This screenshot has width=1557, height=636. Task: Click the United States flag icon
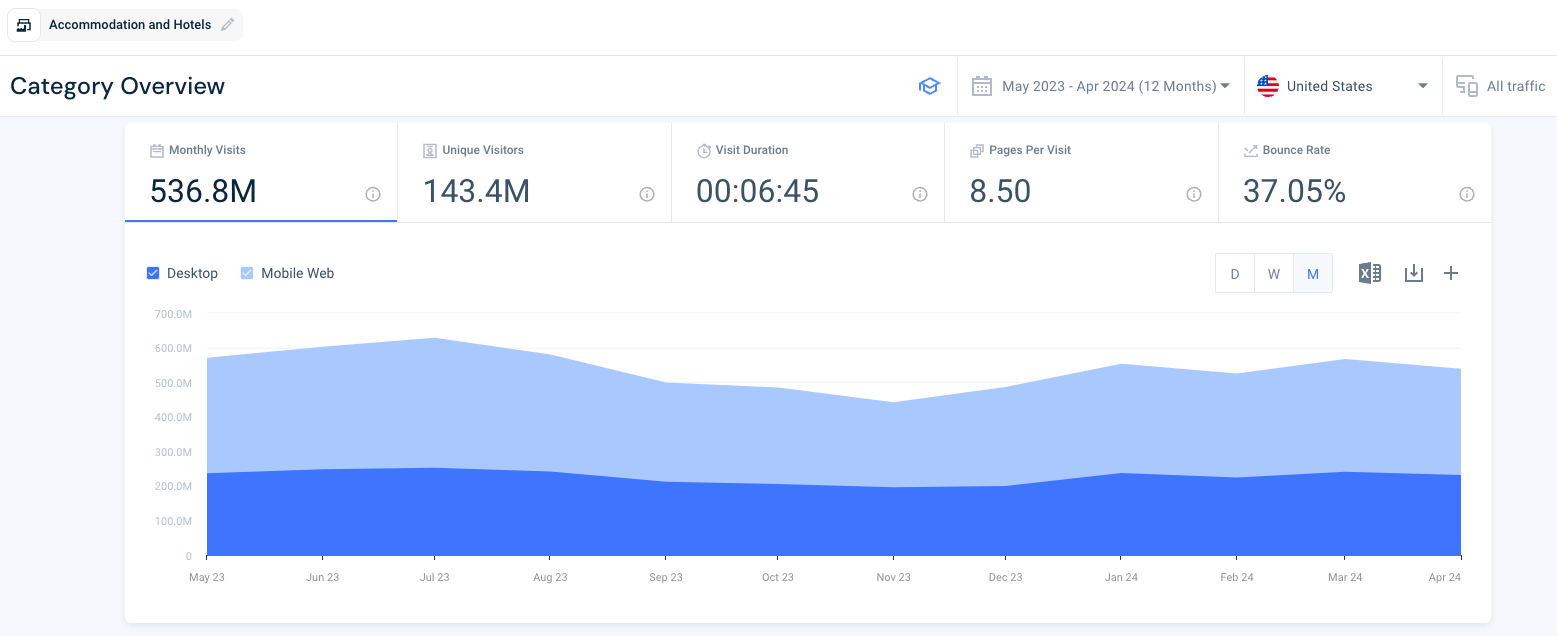(1266, 86)
